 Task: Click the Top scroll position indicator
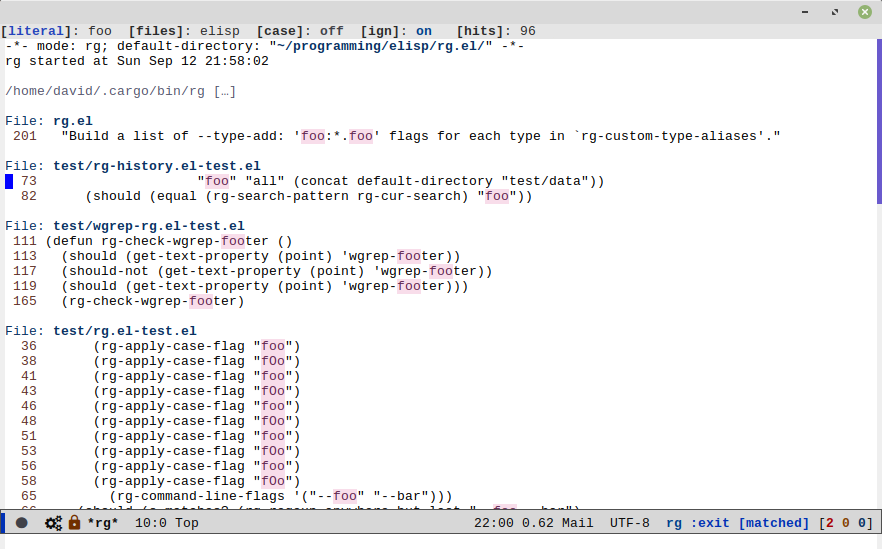187,523
